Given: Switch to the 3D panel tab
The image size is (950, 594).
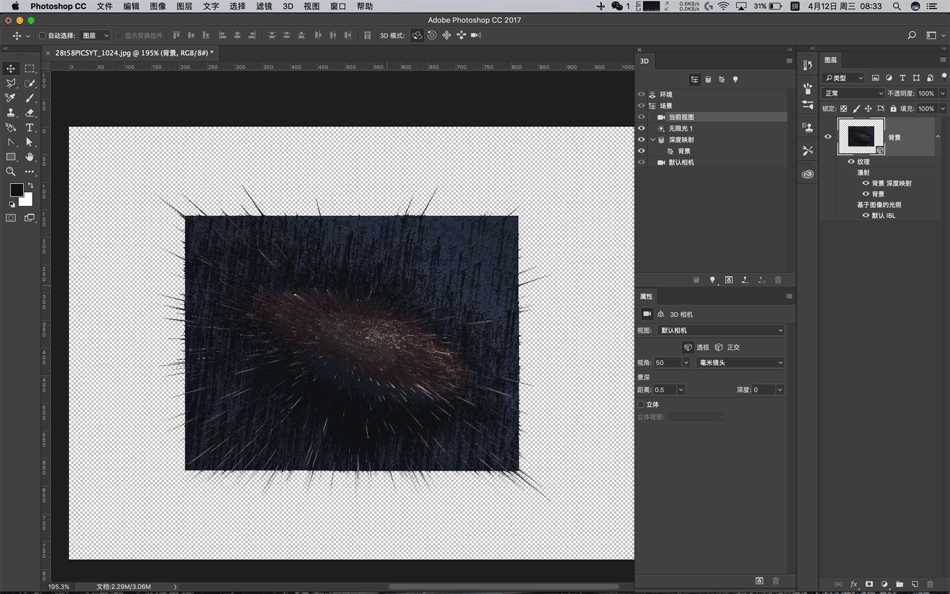Looking at the screenshot, I should pyautogui.click(x=646, y=61).
